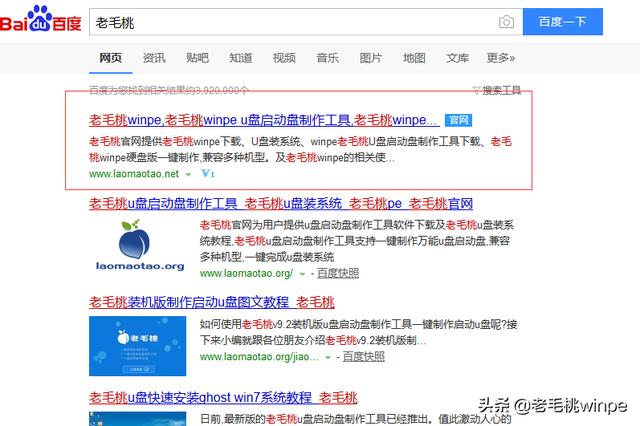Open 百度快照 under laomaotao.org/ result
The width and height of the screenshot is (640, 426).
[338, 273]
